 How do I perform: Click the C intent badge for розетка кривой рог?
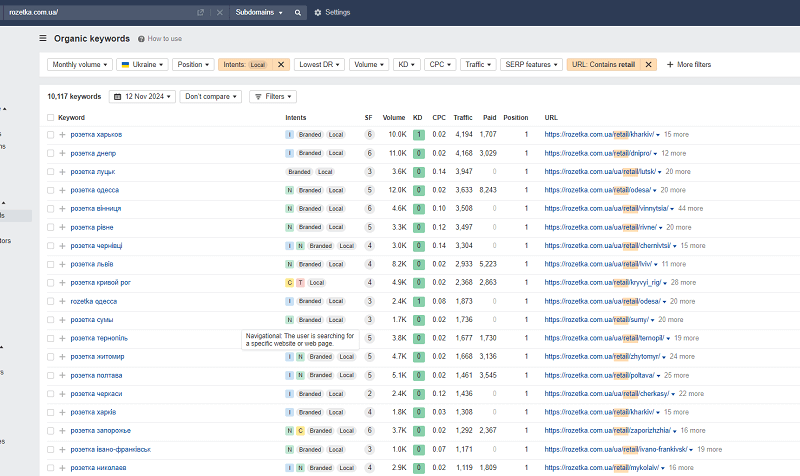coord(289,283)
